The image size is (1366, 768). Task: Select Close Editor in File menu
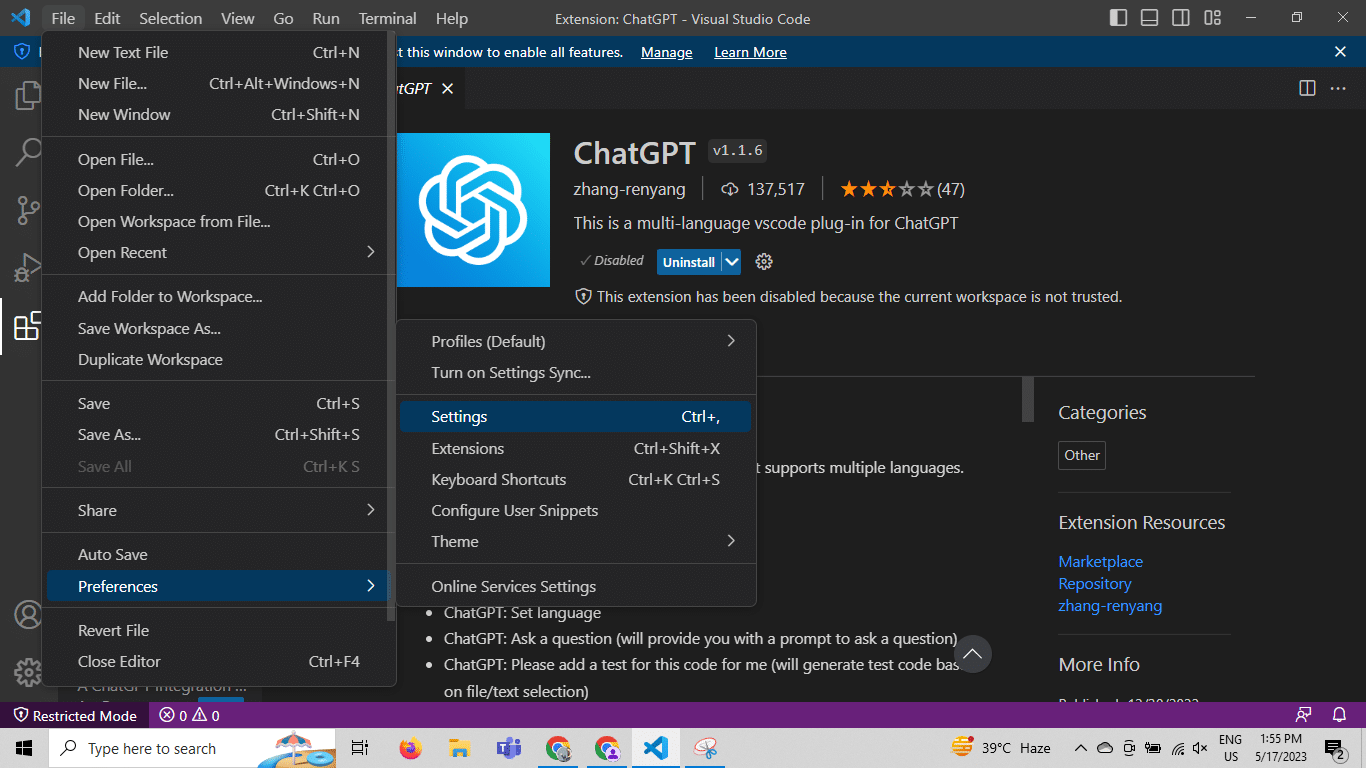click(218, 661)
